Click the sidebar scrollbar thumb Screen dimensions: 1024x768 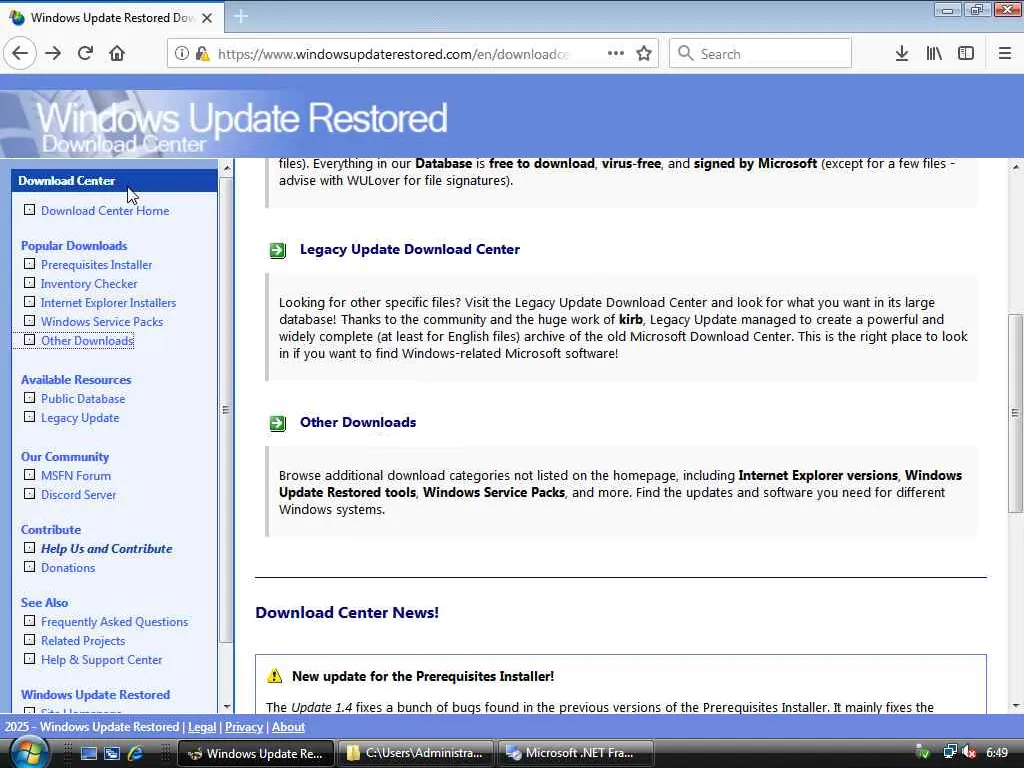[x=227, y=409]
